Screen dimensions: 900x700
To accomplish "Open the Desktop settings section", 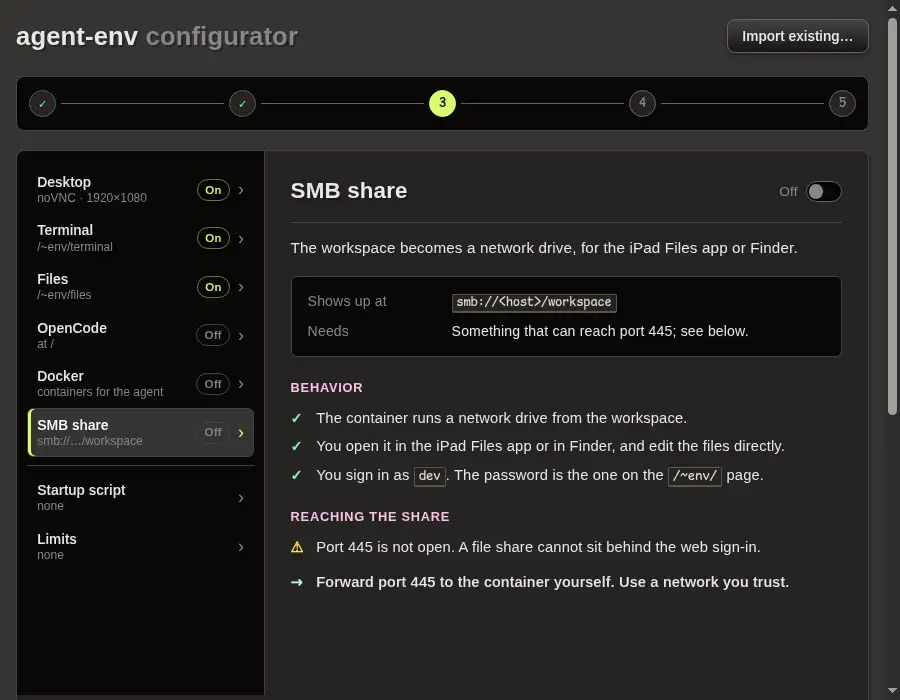I will point(141,190).
